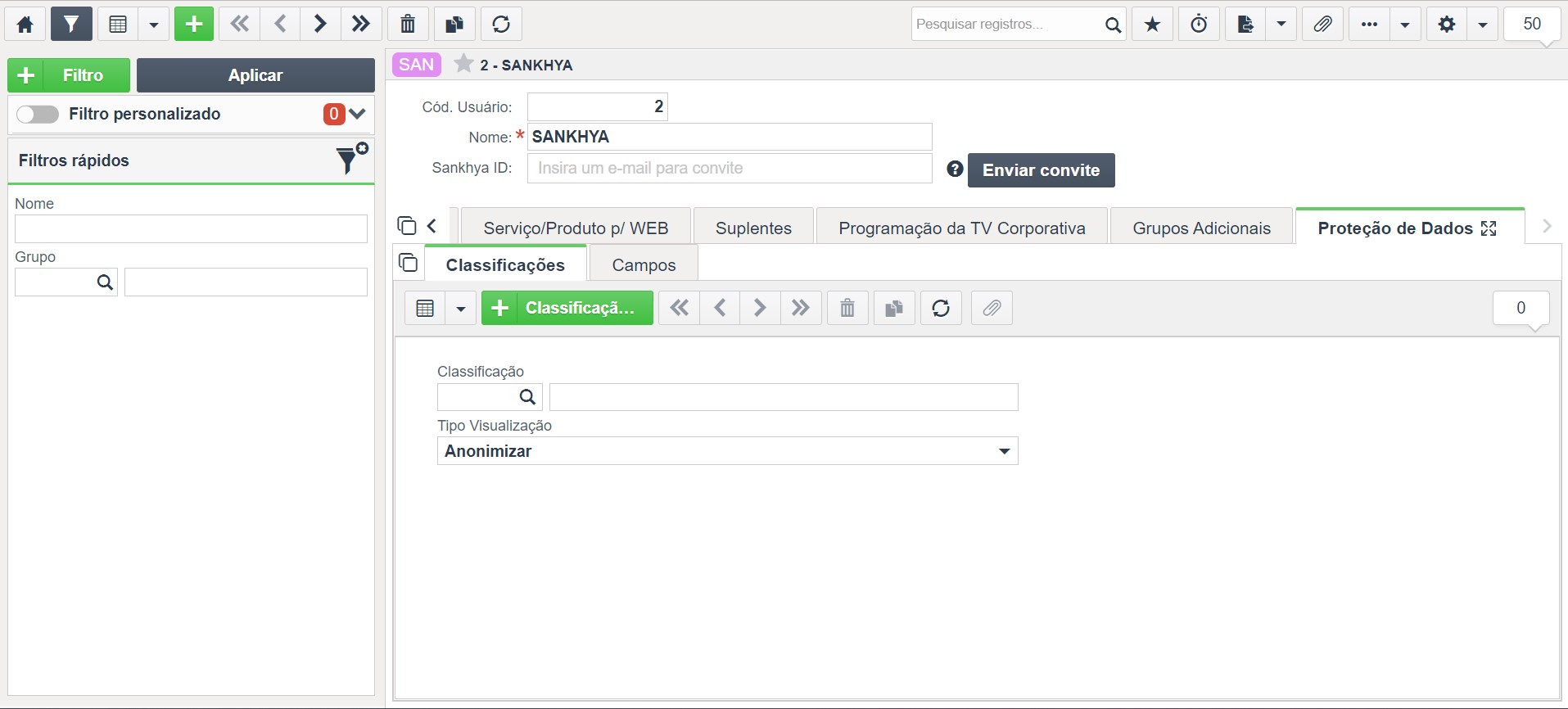This screenshot has height=709, width=1568.
Task: Open the stopwatch timer icon
Action: coord(1199,24)
